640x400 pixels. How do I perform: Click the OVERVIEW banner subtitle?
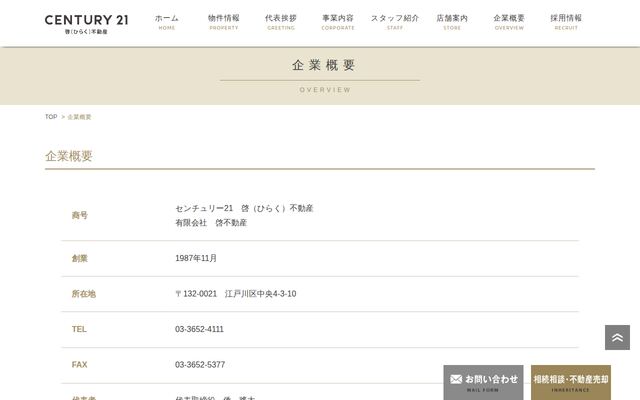coord(325,90)
